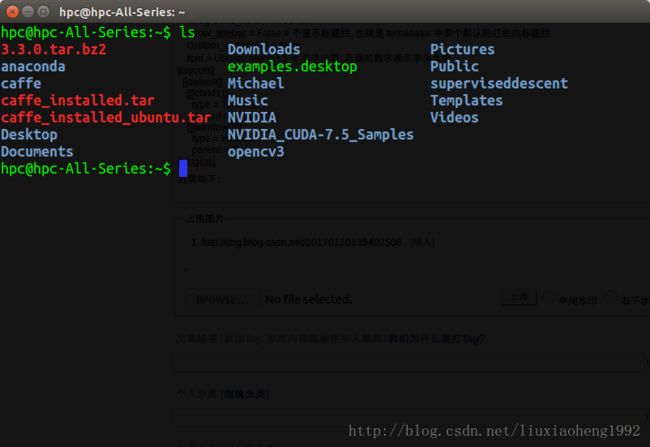Click the blue terminal cursor block
650x447 pixels.
(183, 168)
